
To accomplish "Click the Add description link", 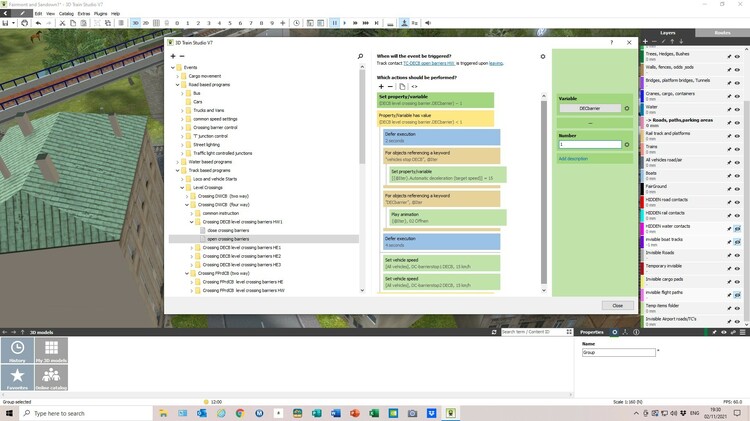I will click(573, 158).
